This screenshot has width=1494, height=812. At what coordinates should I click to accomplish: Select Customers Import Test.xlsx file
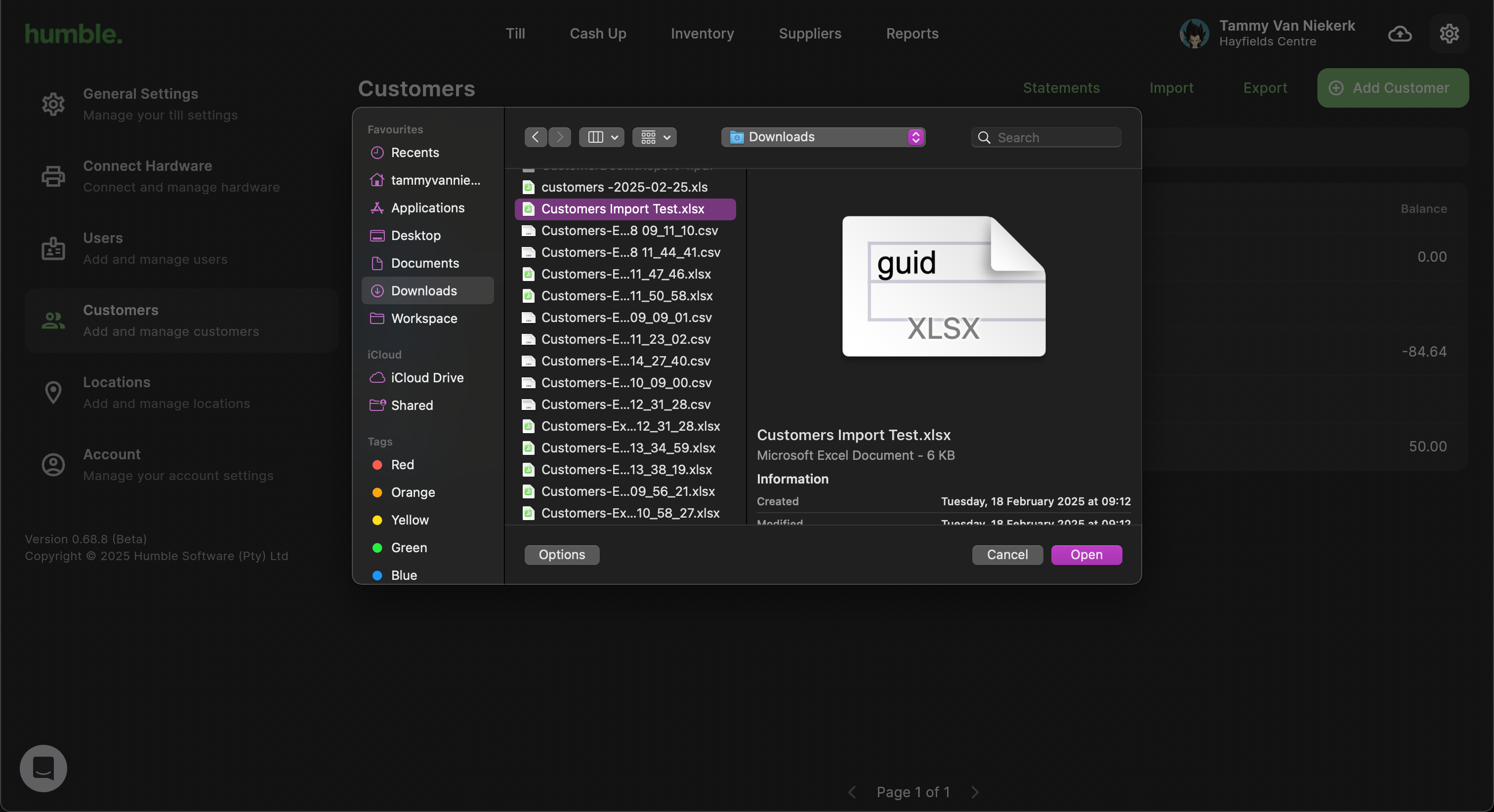click(625, 209)
